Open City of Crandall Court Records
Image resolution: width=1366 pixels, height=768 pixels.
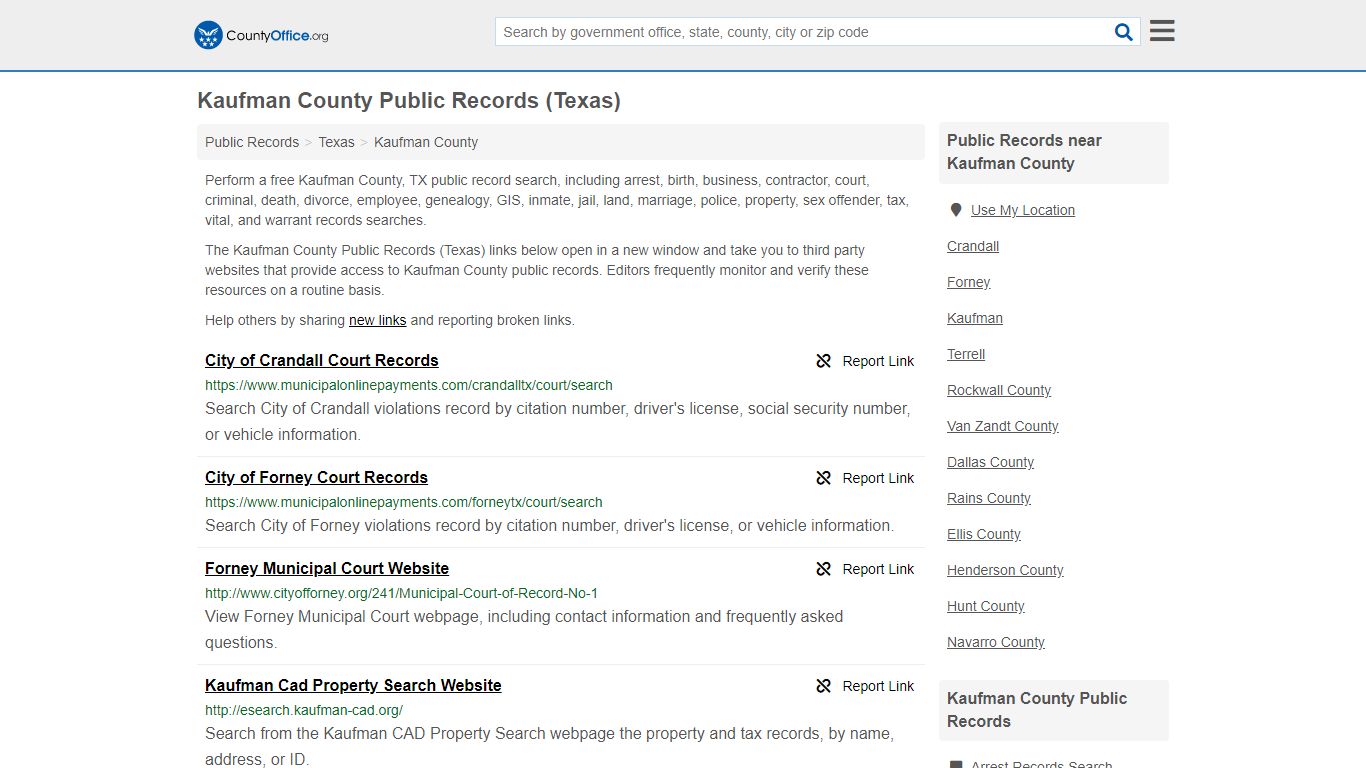tap(322, 360)
